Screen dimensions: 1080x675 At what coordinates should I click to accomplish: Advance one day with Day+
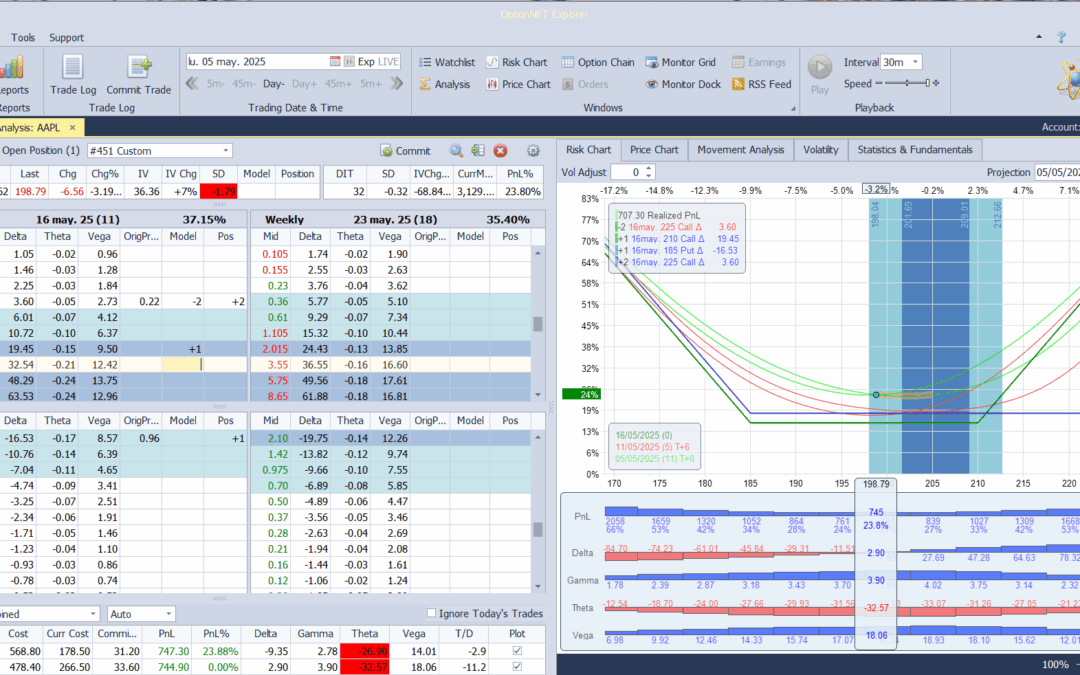304,84
